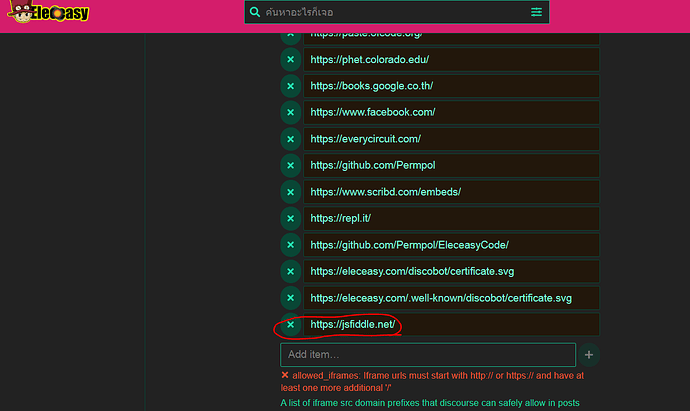Remove the books.google.co.th entry
This screenshot has height=411, width=690.
tap(290, 86)
